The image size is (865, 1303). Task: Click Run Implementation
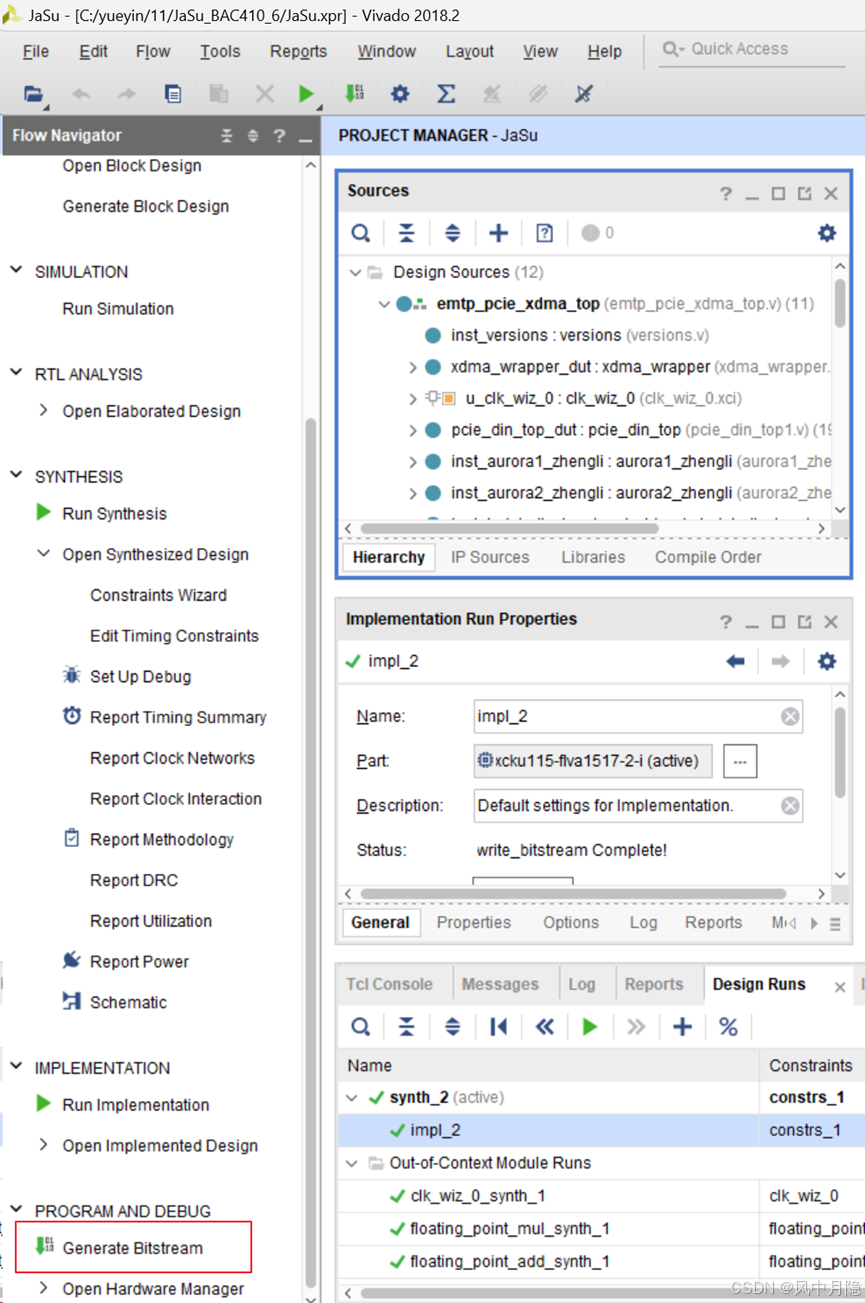pos(136,1104)
